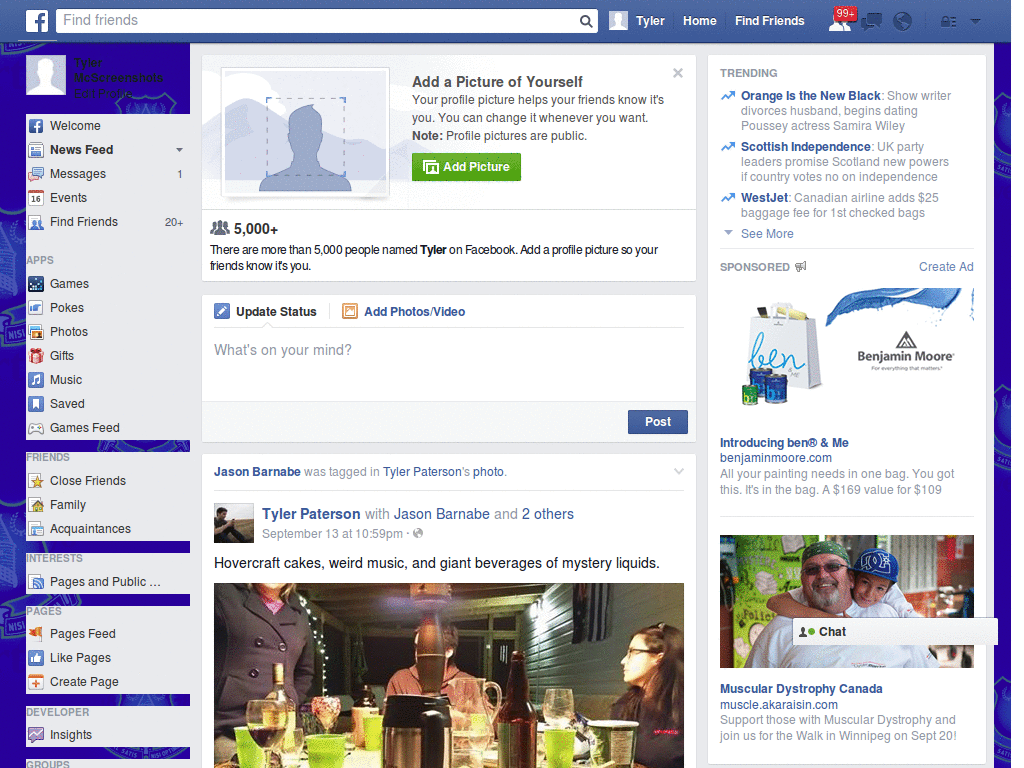Click the sidebar profile picture placeholder
This screenshot has height=768, width=1024.
(46, 75)
